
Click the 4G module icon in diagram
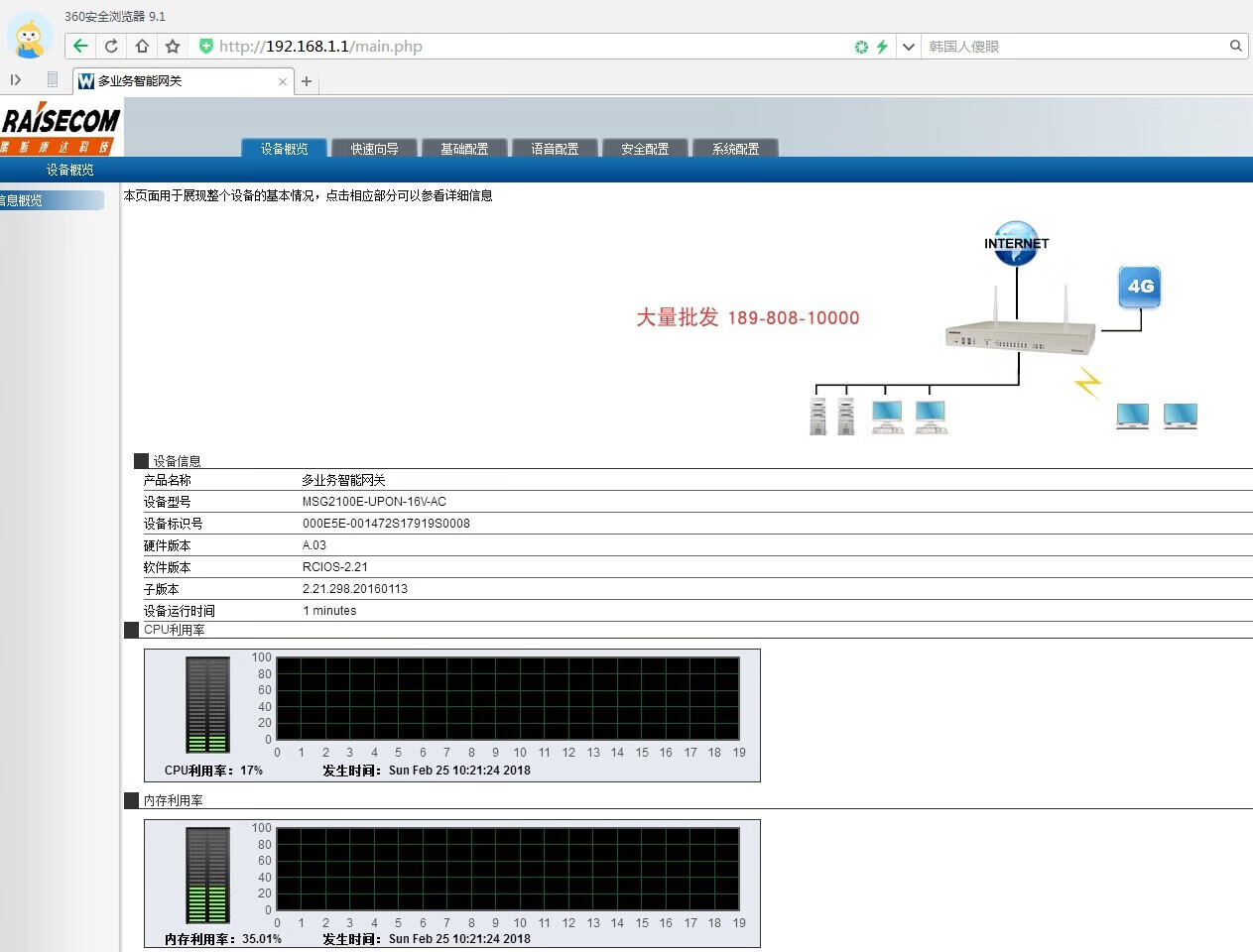click(1140, 287)
